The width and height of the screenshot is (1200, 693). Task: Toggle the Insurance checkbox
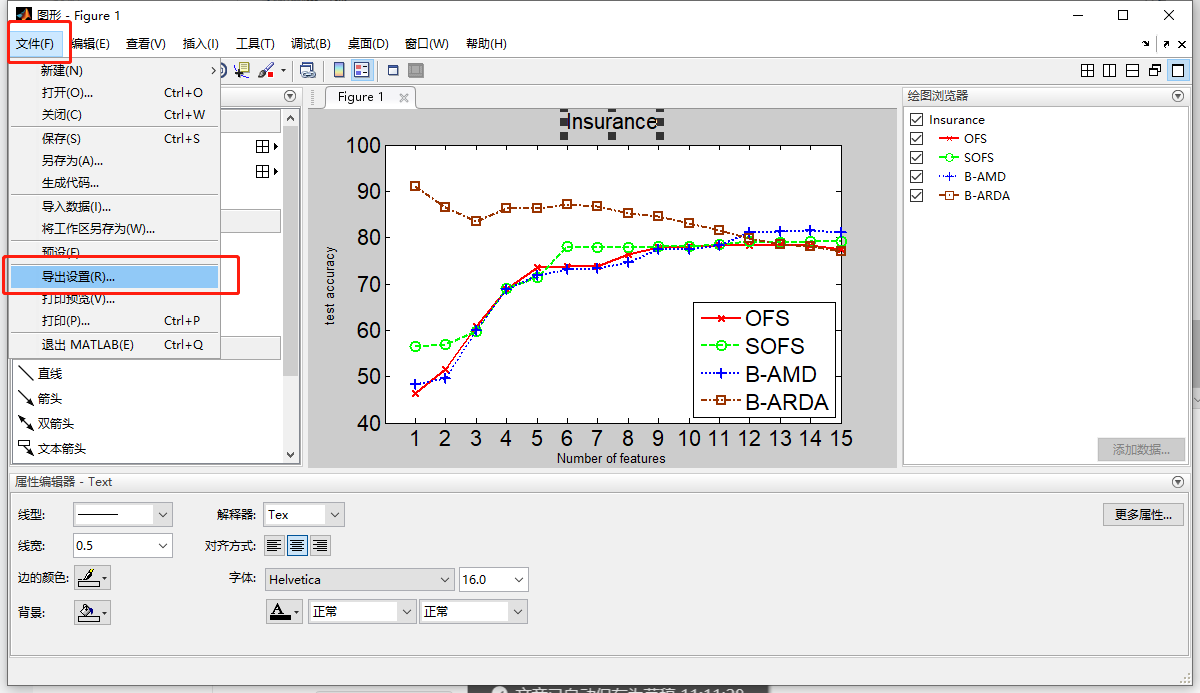[x=916, y=119]
